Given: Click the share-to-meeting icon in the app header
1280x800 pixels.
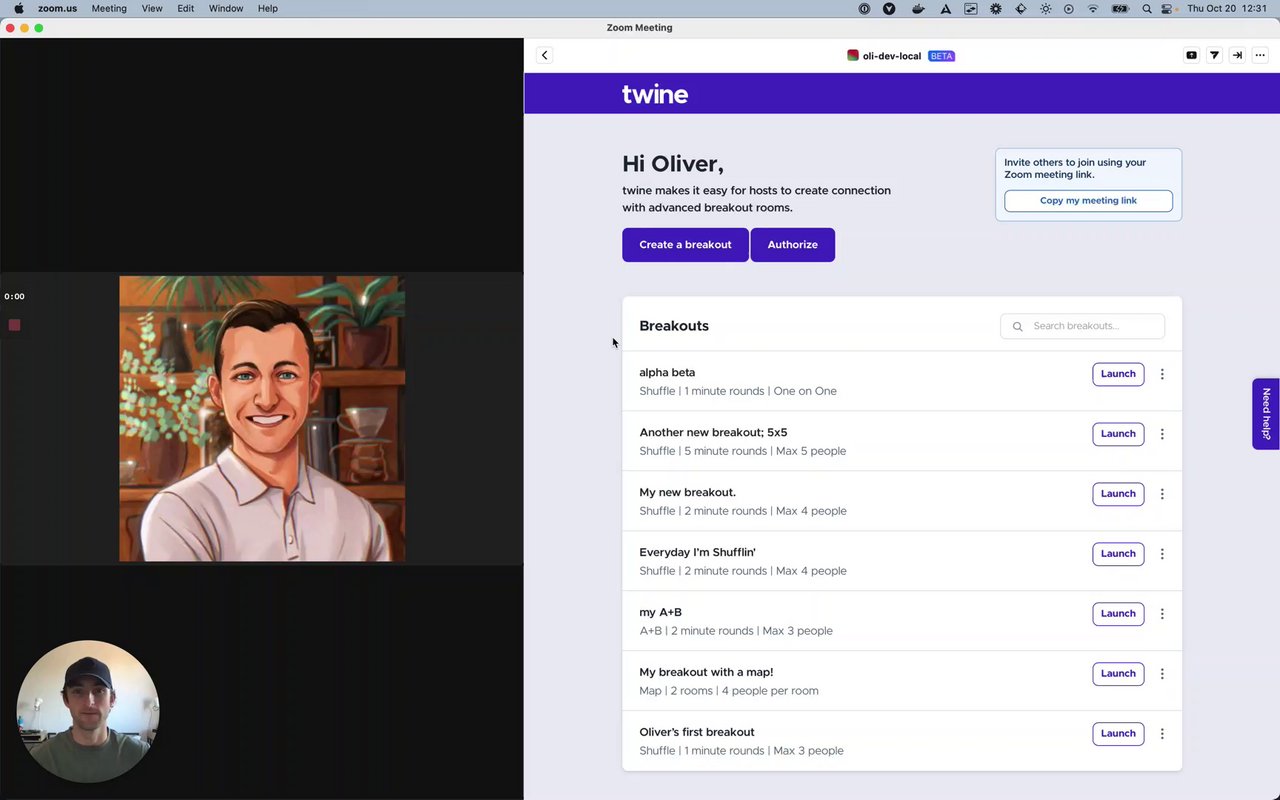Looking at the screenshot, I should click(1191, 55).
